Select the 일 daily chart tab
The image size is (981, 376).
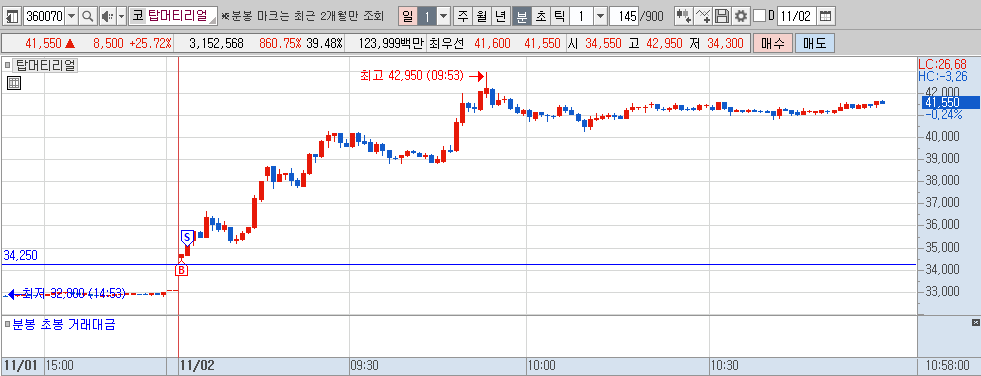click(x=407, y=16)
